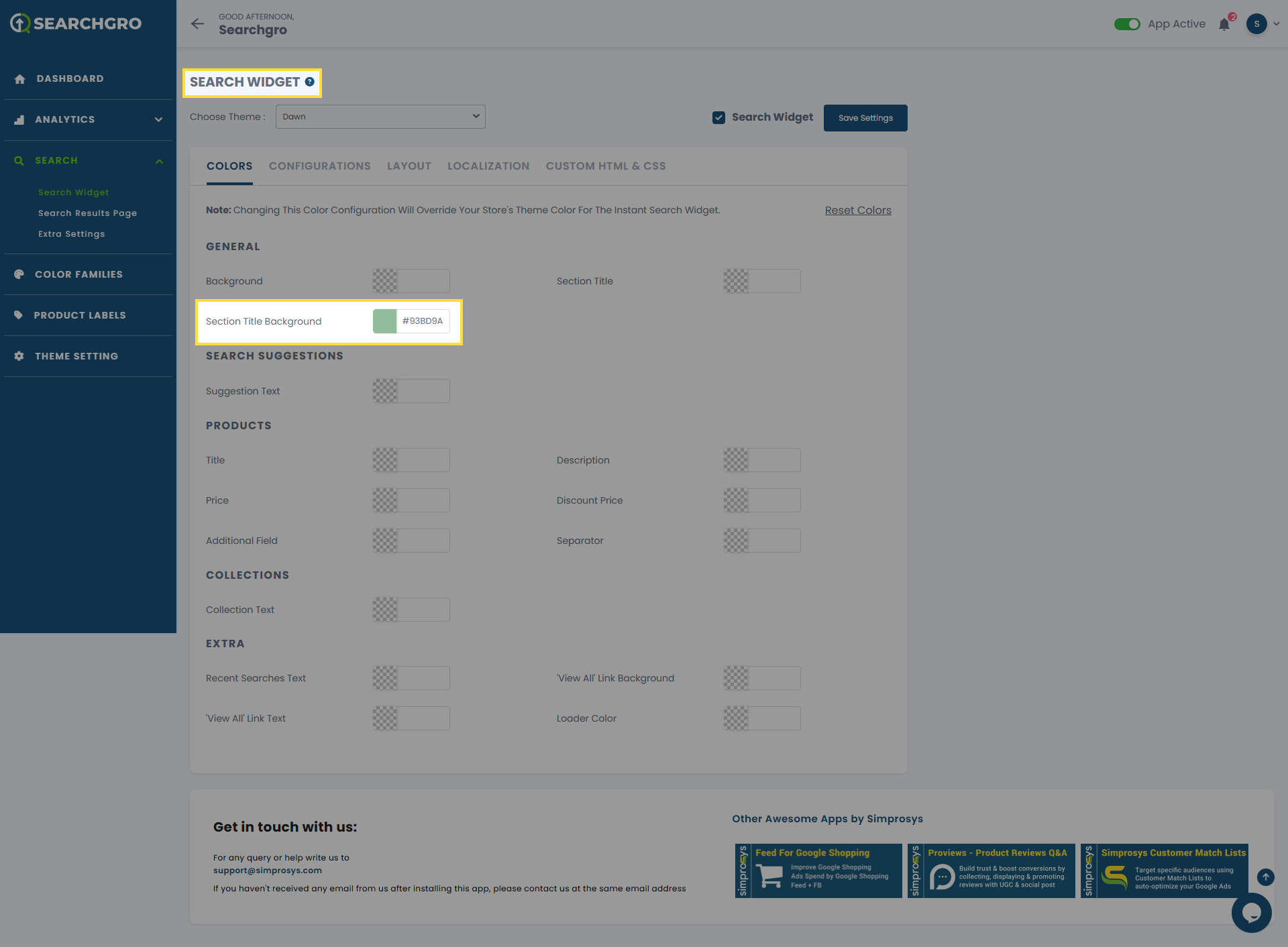Image resolution: width=1288 pixels, height=947 pixels.
Task: Open the user account avatar menu
Action: [1256, 24]
